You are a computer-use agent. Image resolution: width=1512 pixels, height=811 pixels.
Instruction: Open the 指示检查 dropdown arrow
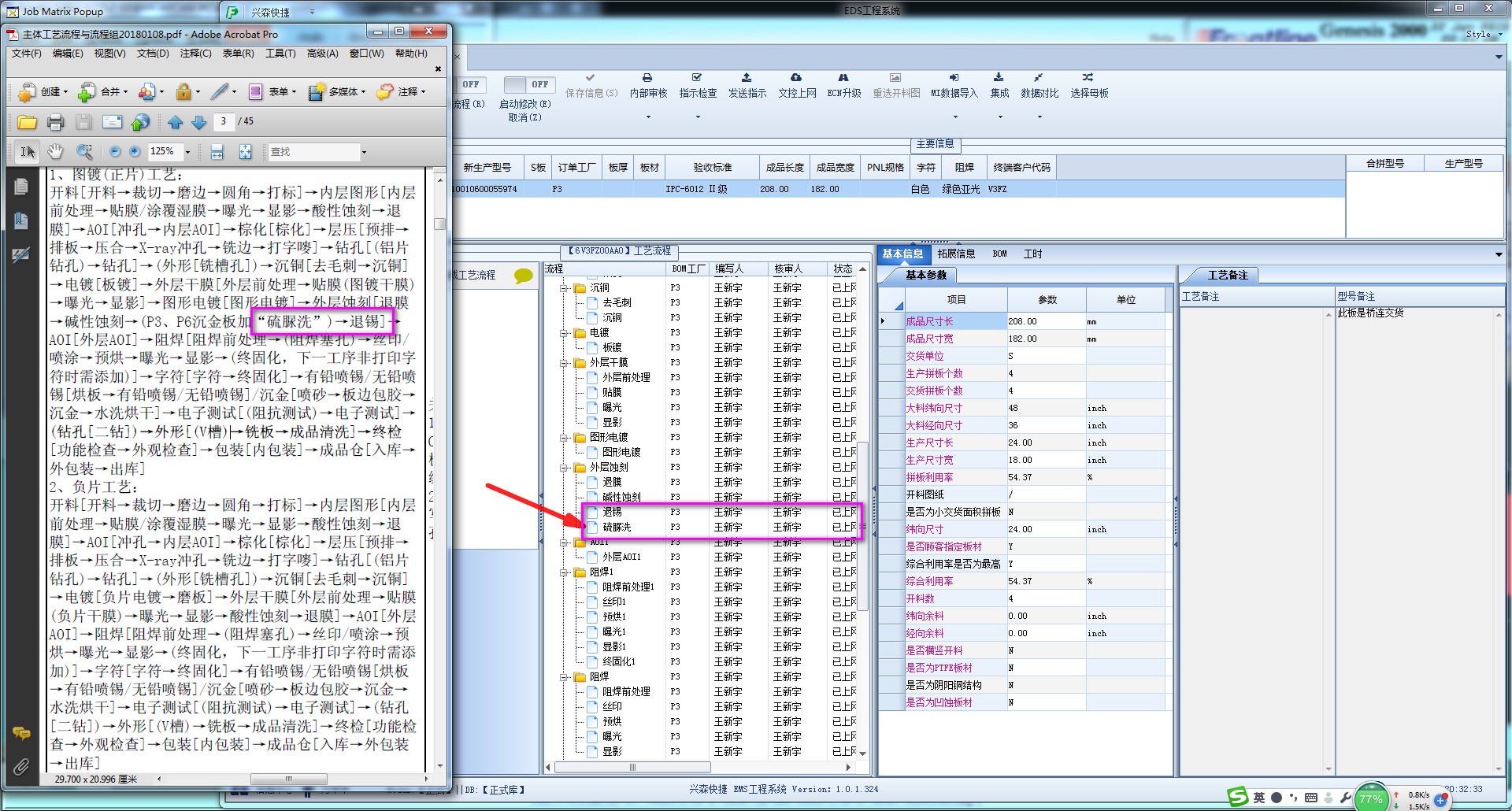pos(698,117)
